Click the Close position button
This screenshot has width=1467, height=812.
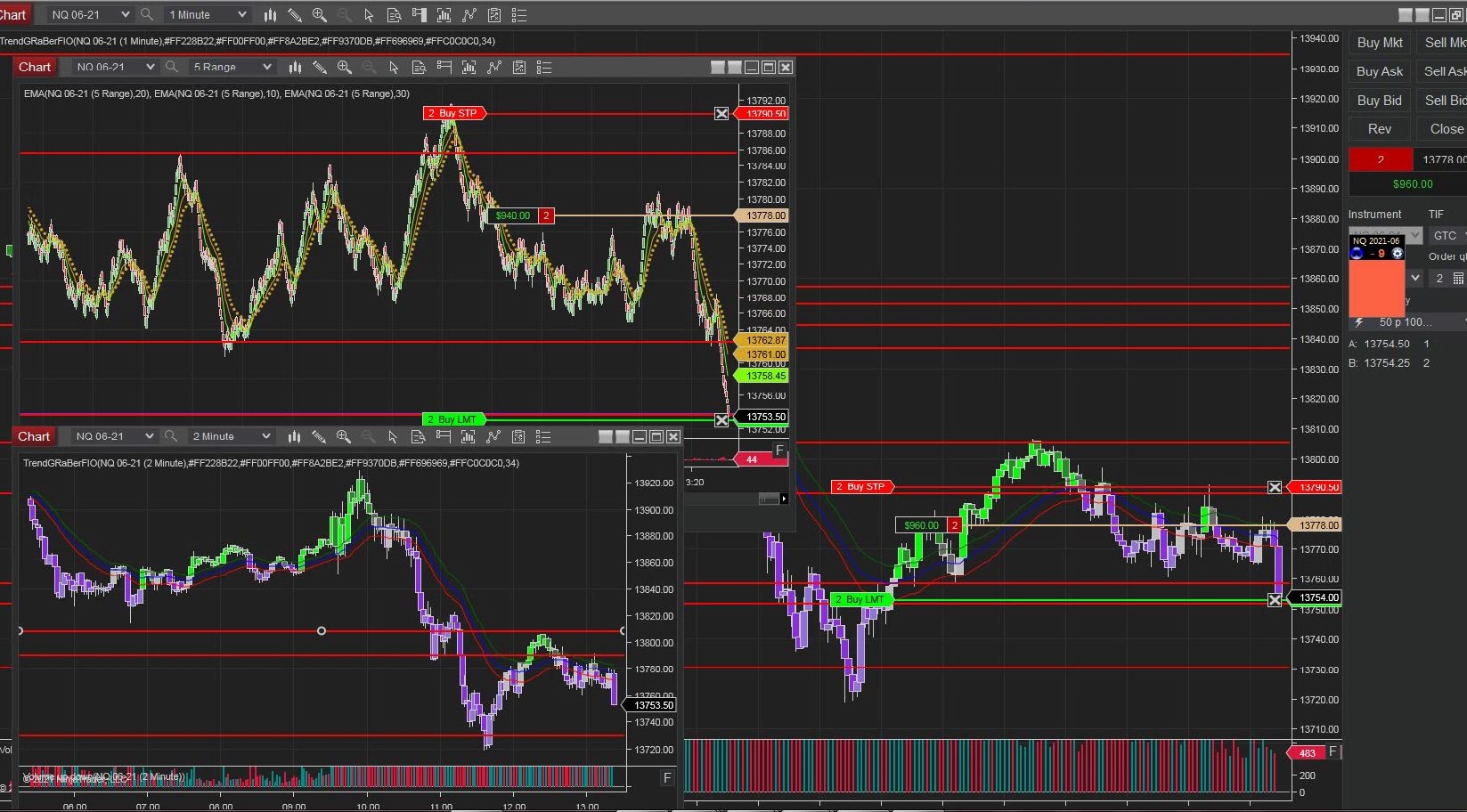(1443, 129)
